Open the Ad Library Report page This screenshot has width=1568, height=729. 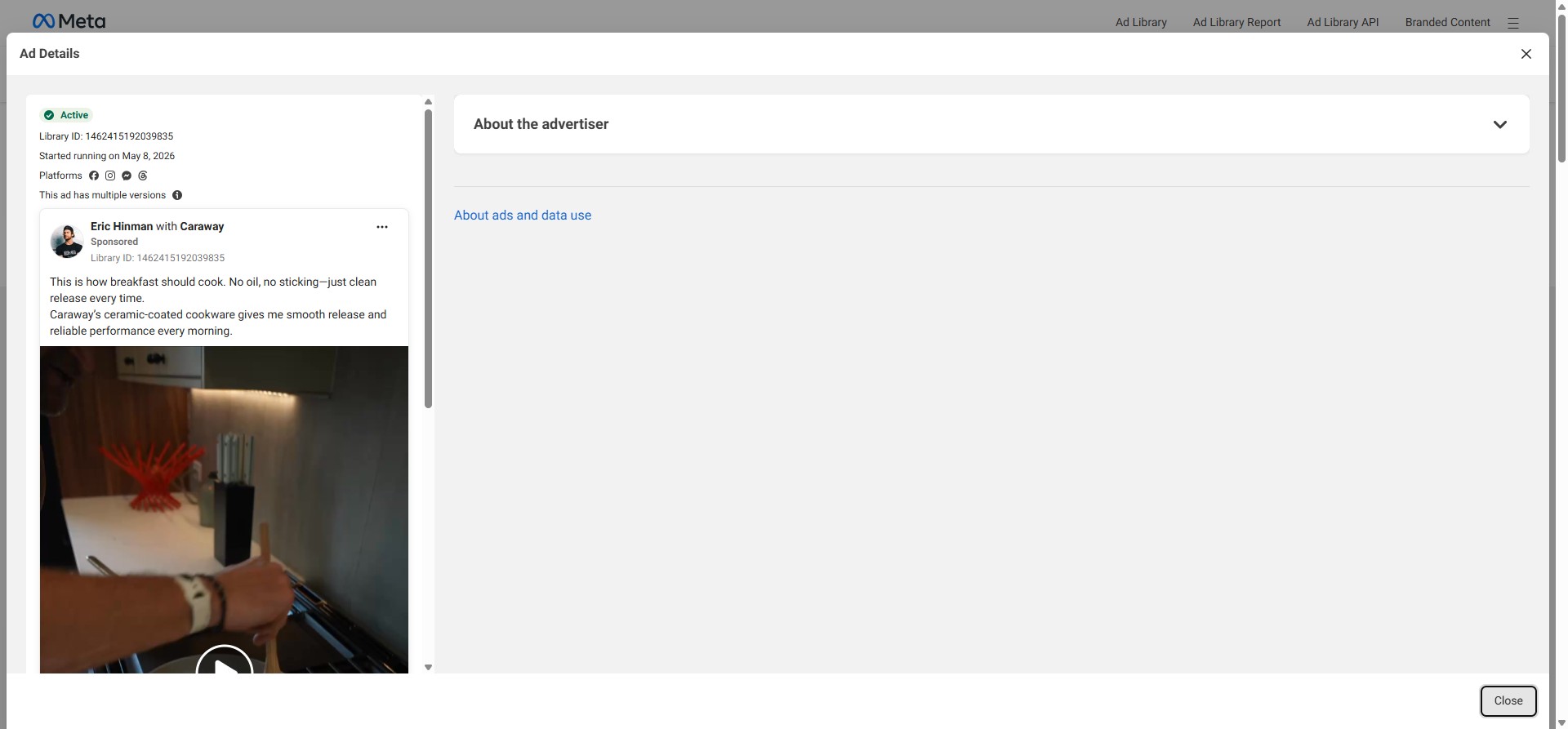tap(1236, 22)
